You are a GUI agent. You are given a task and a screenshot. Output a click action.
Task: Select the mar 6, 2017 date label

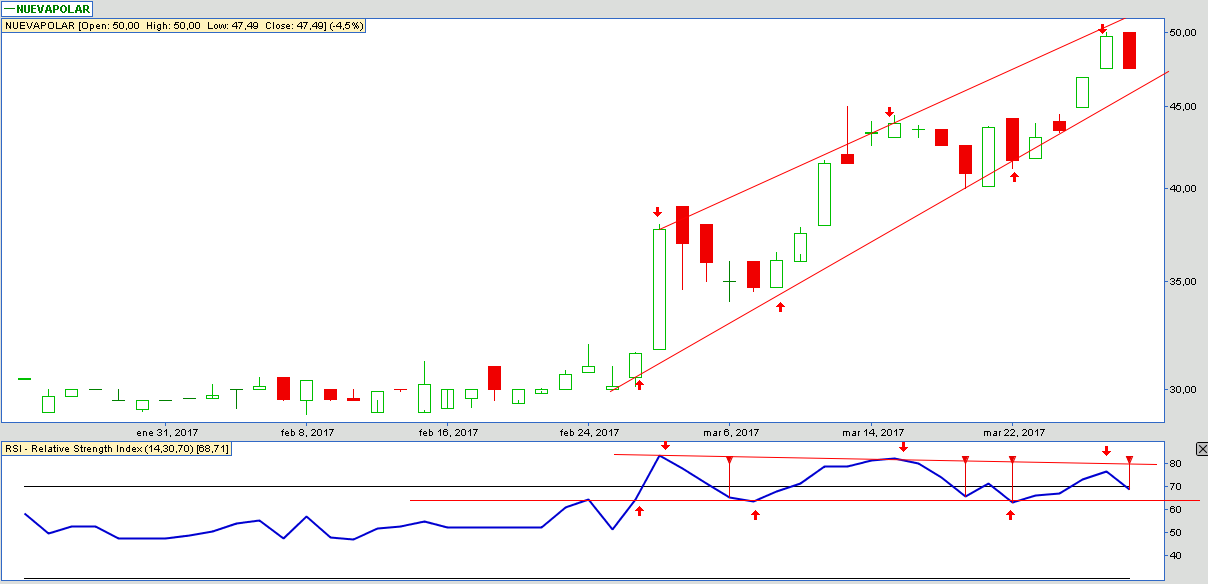pyautogui.click(x=731, y=432)
